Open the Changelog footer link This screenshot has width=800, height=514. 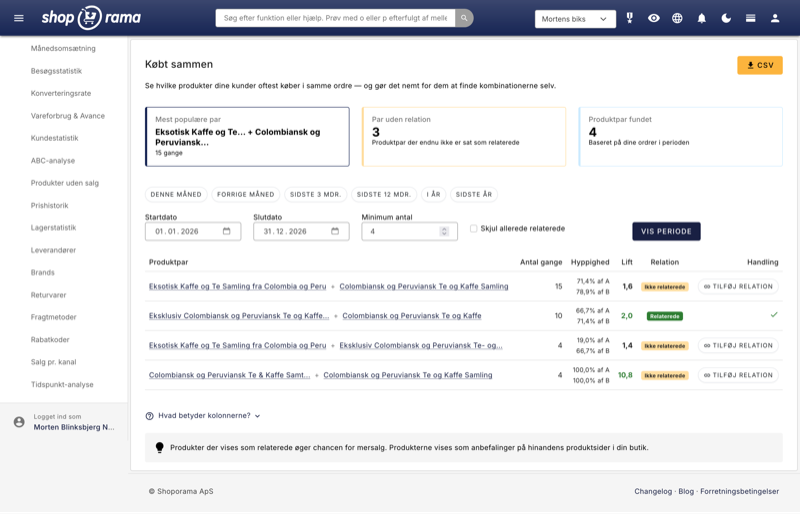point(653,491)
